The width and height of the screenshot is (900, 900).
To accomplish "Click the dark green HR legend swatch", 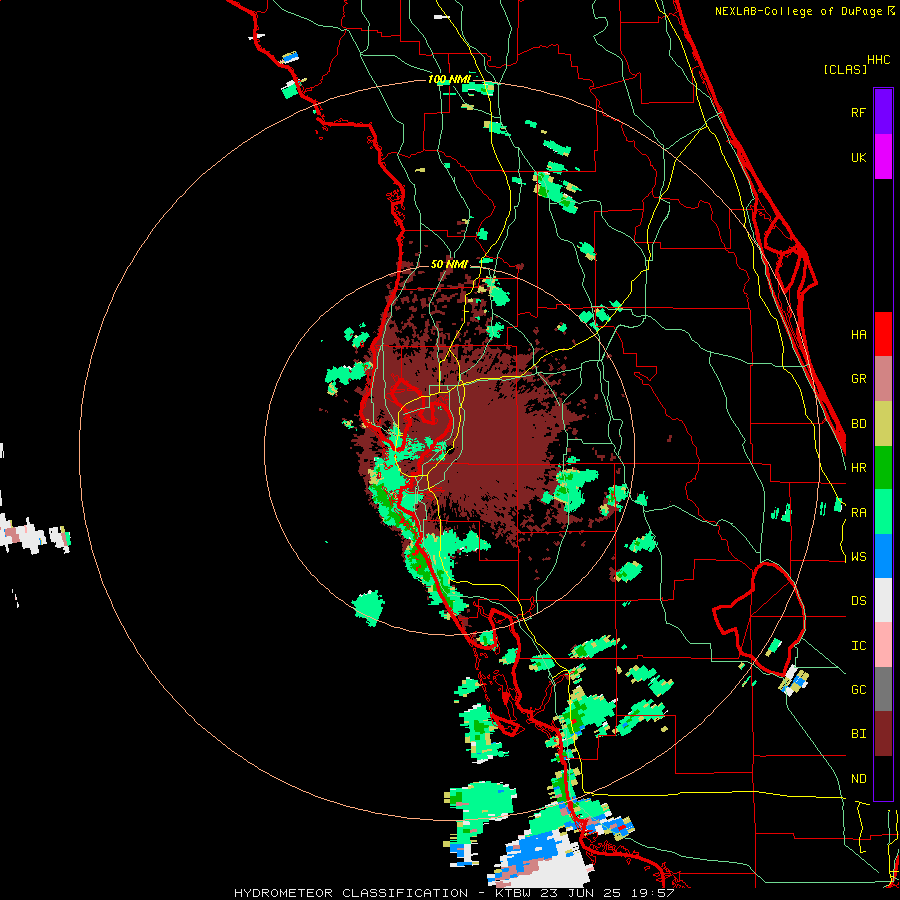I will pos(883,468).
